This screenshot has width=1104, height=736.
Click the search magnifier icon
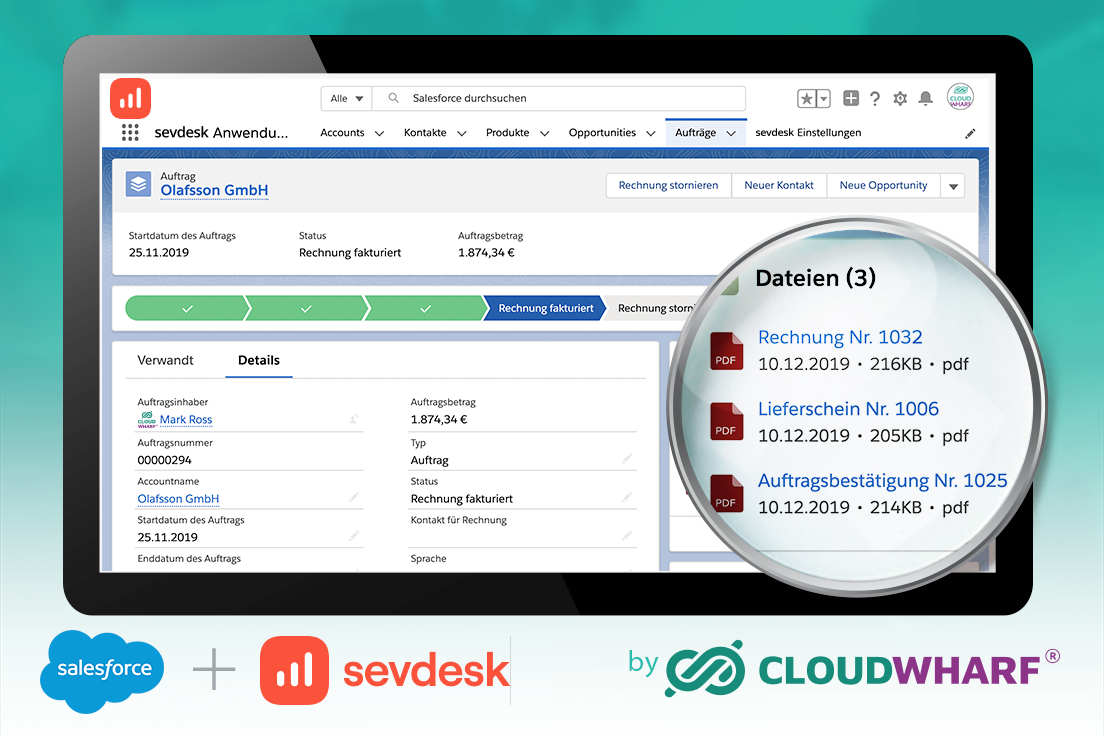(x=394, y=98)
